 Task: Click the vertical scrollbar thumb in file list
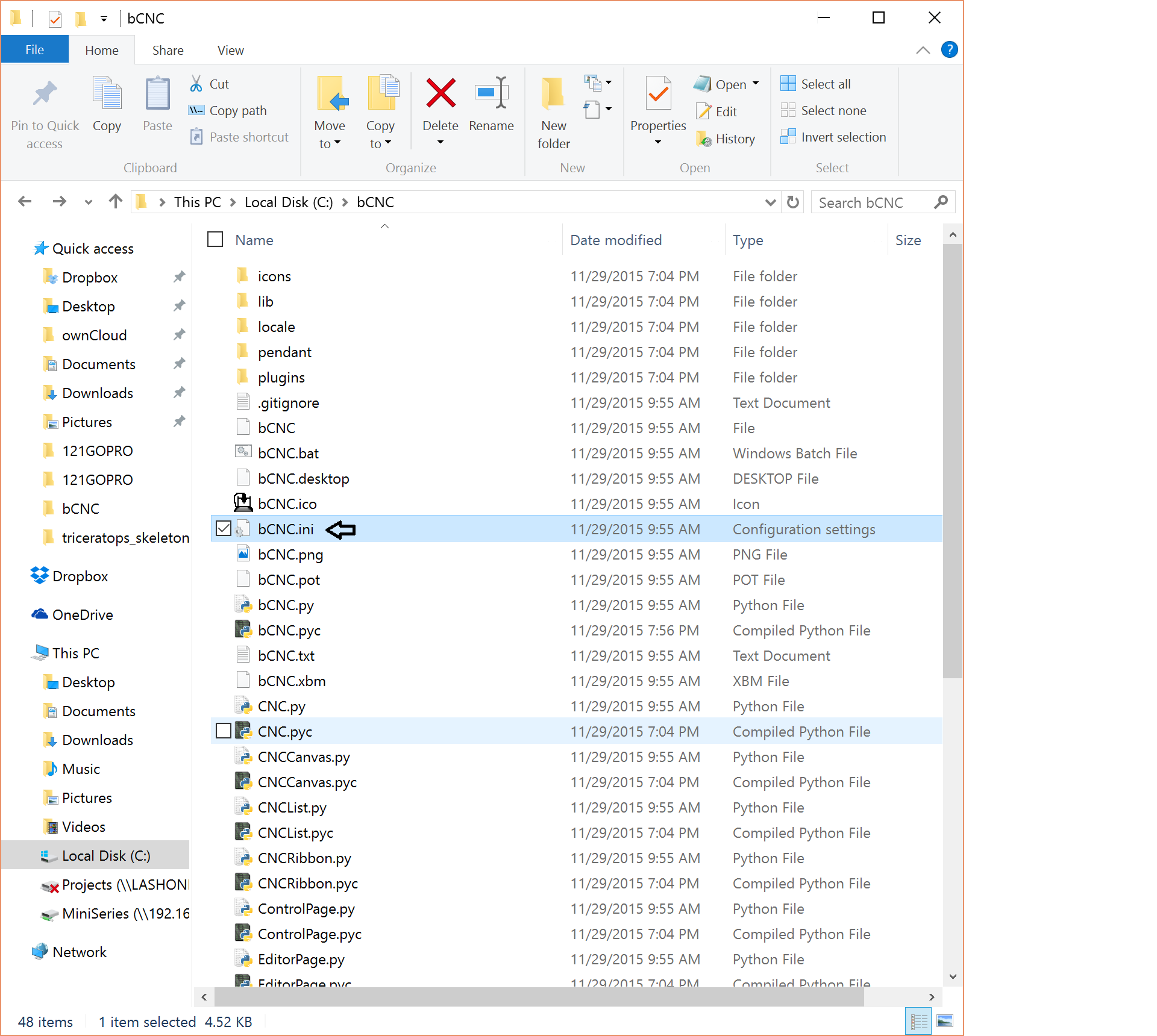(953, 461)
